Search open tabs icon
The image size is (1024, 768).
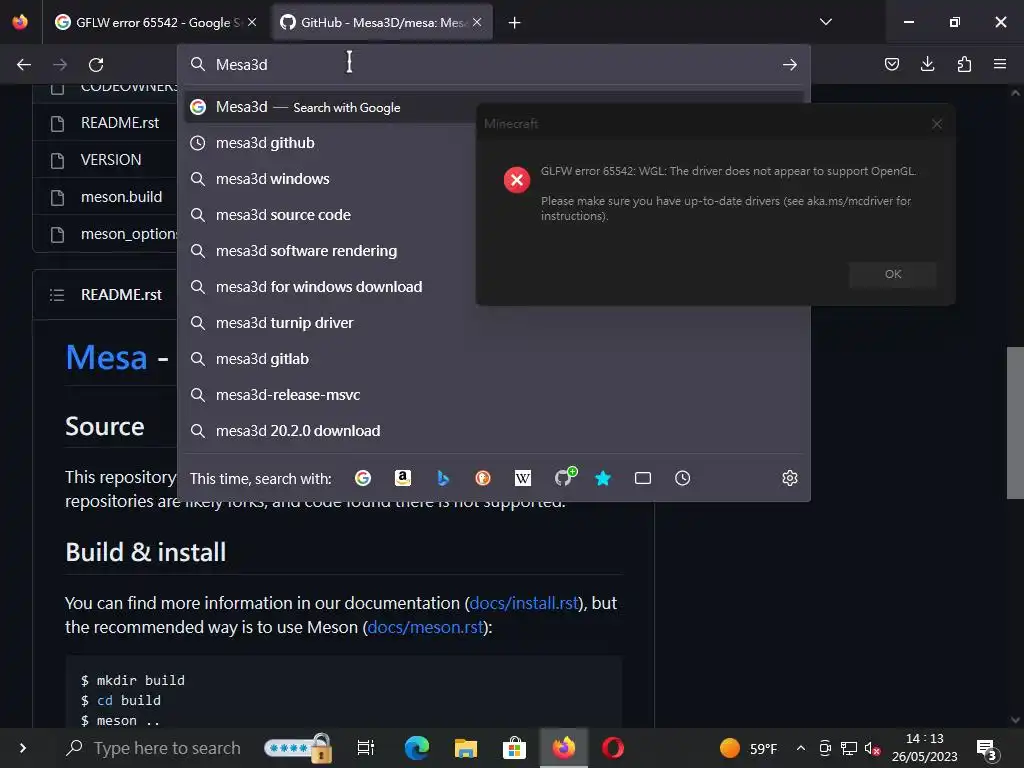[643, 478]
